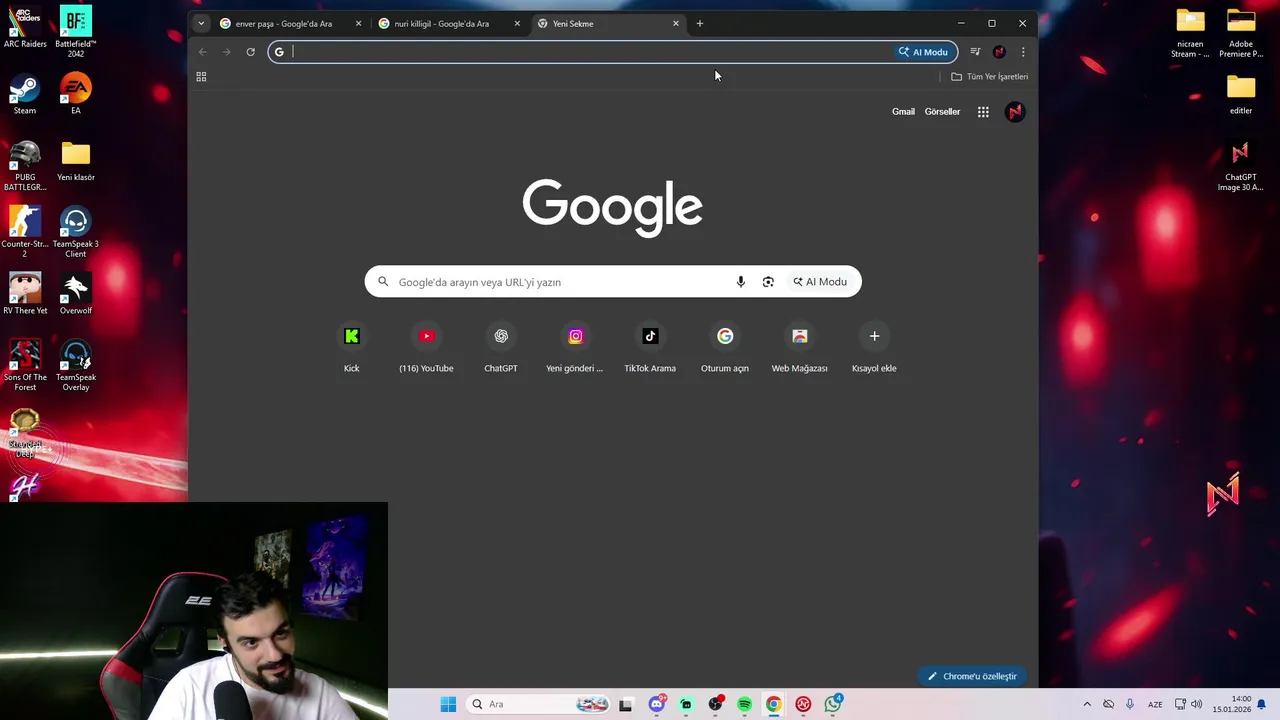Select the Steam desktop icon

click(25, 94)
